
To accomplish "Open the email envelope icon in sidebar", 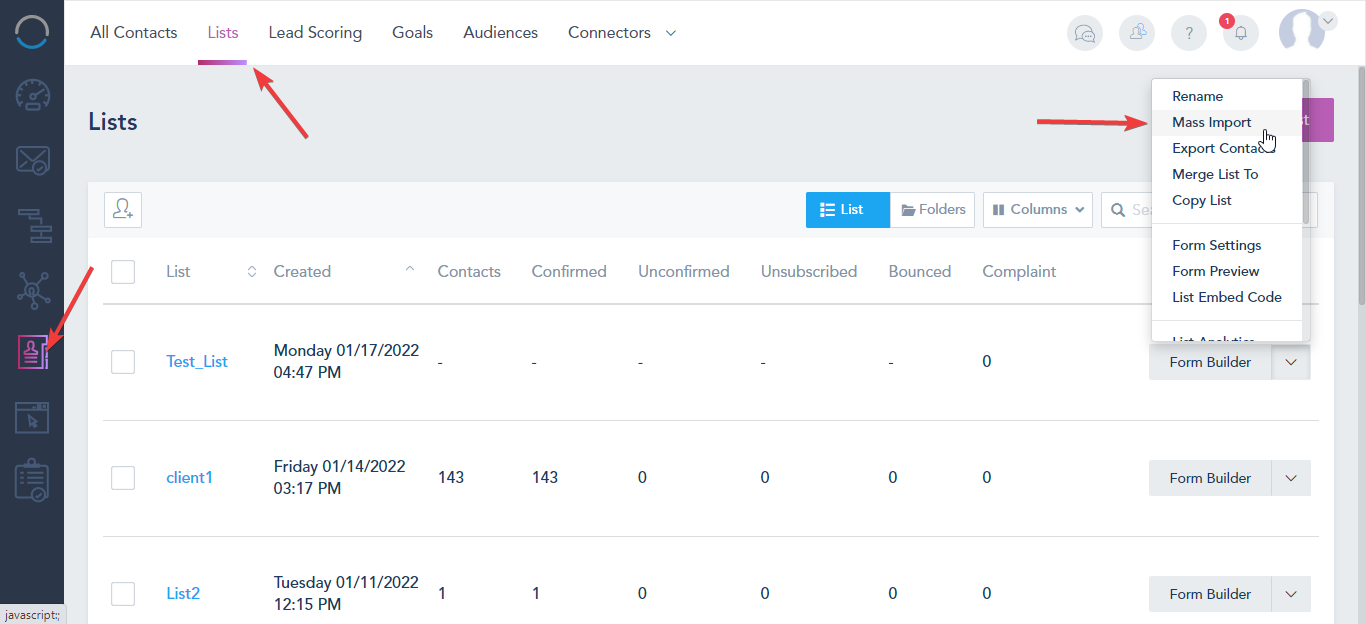I will [32, 161].
